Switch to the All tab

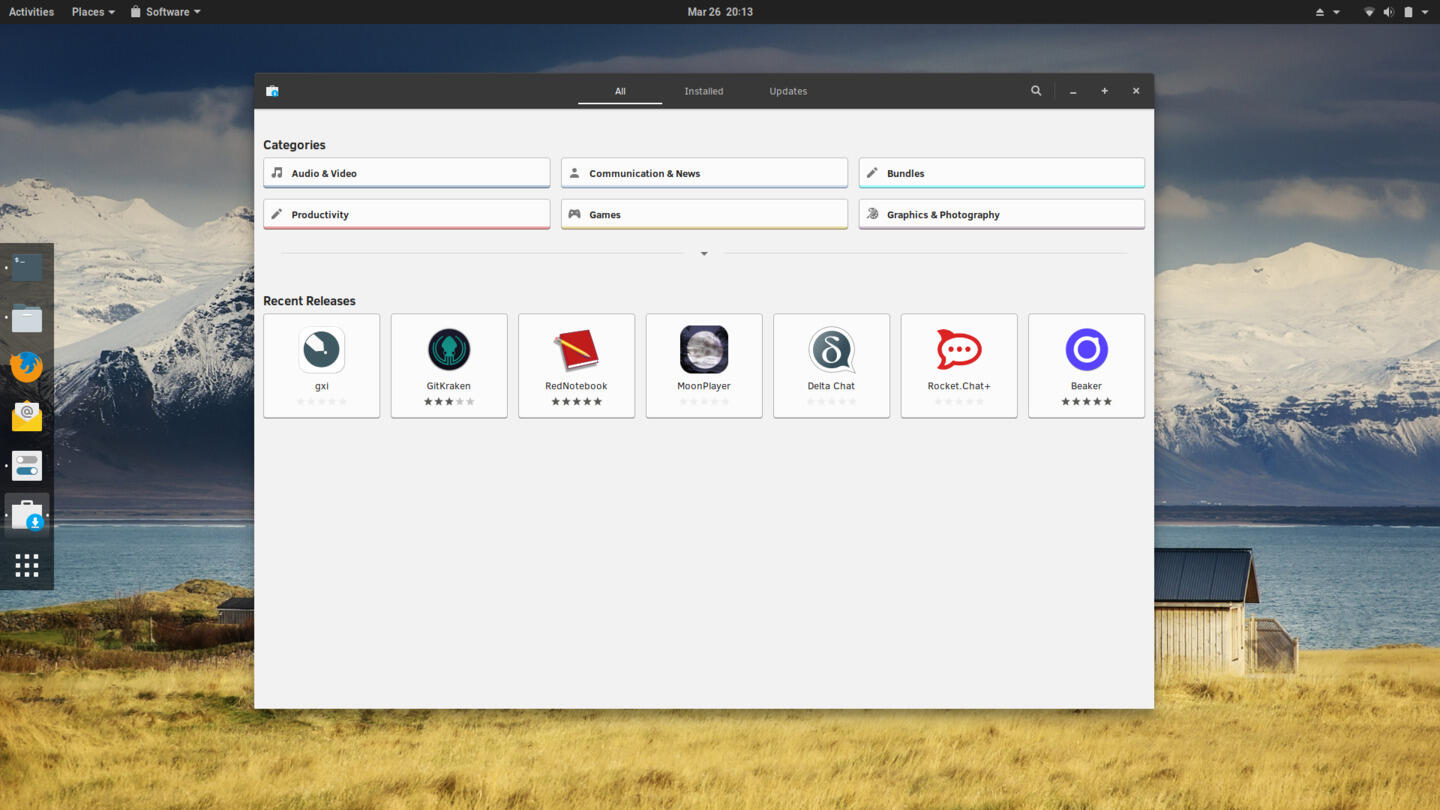[620, 91]
